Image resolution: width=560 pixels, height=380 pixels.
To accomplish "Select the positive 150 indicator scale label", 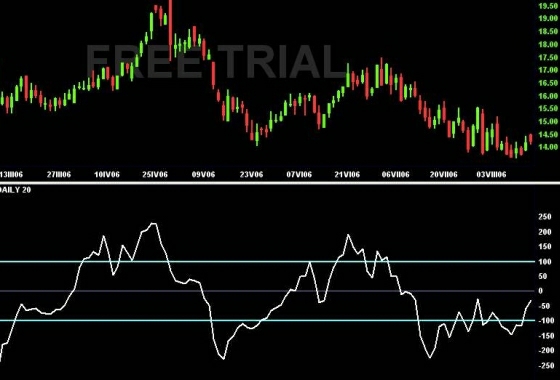I will (545, 247).
